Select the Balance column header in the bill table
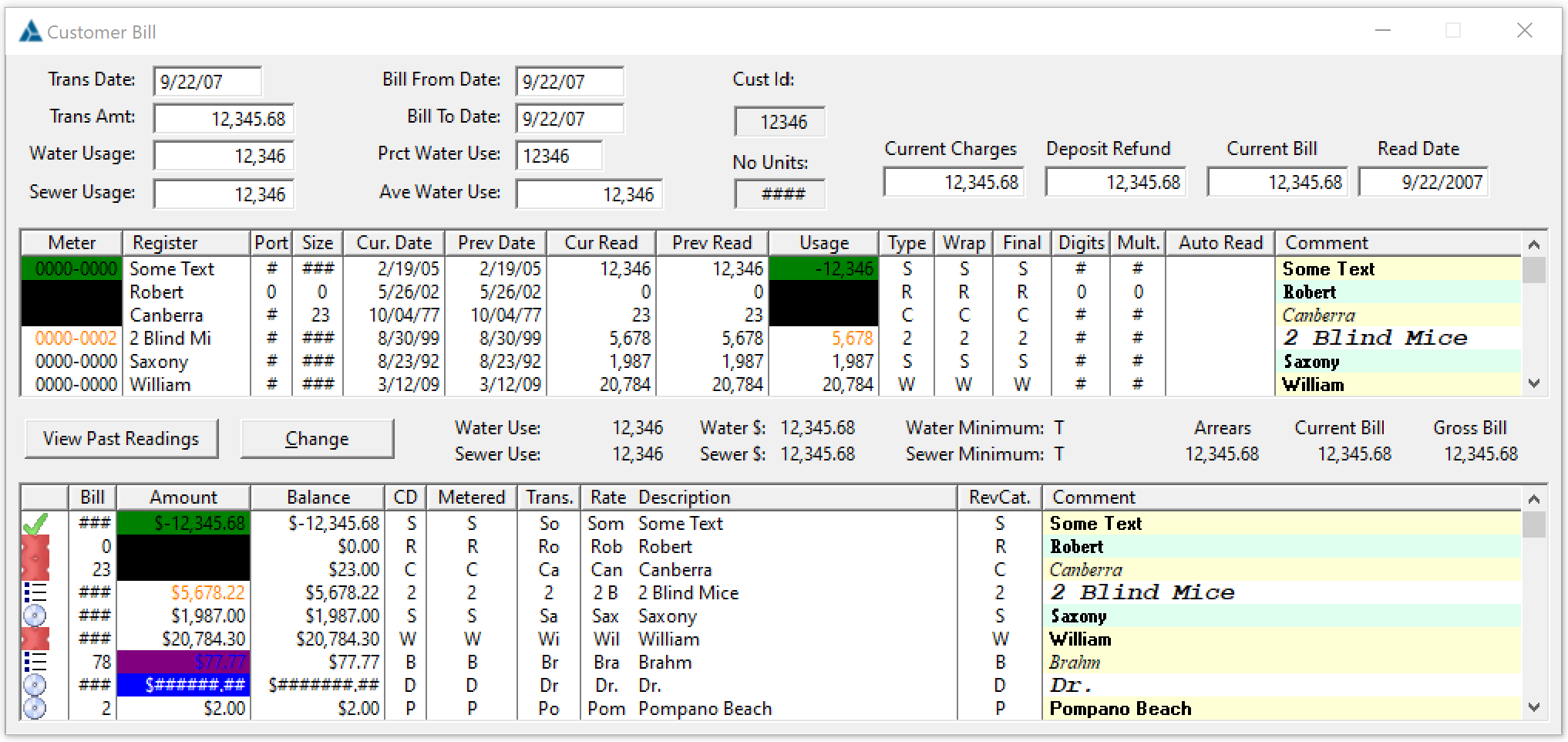 318,497
